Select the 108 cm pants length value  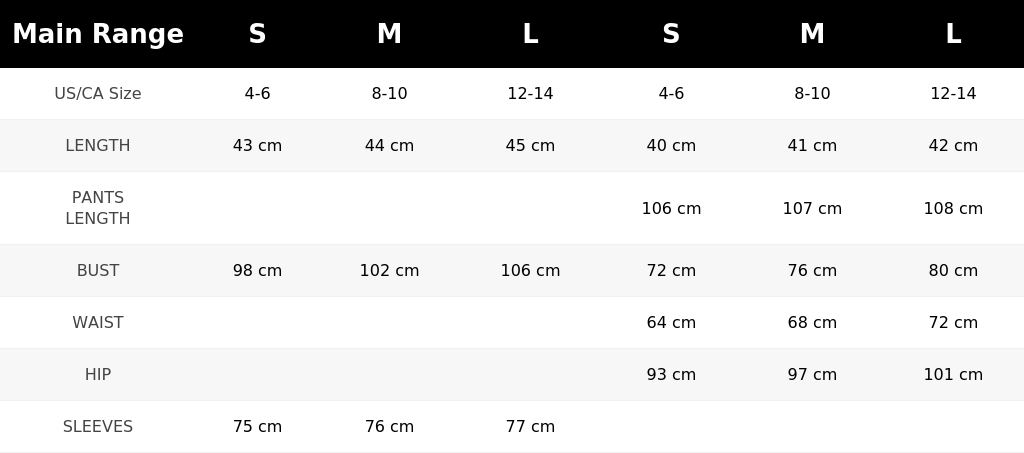pyautogui.click(x=953, y=208)
